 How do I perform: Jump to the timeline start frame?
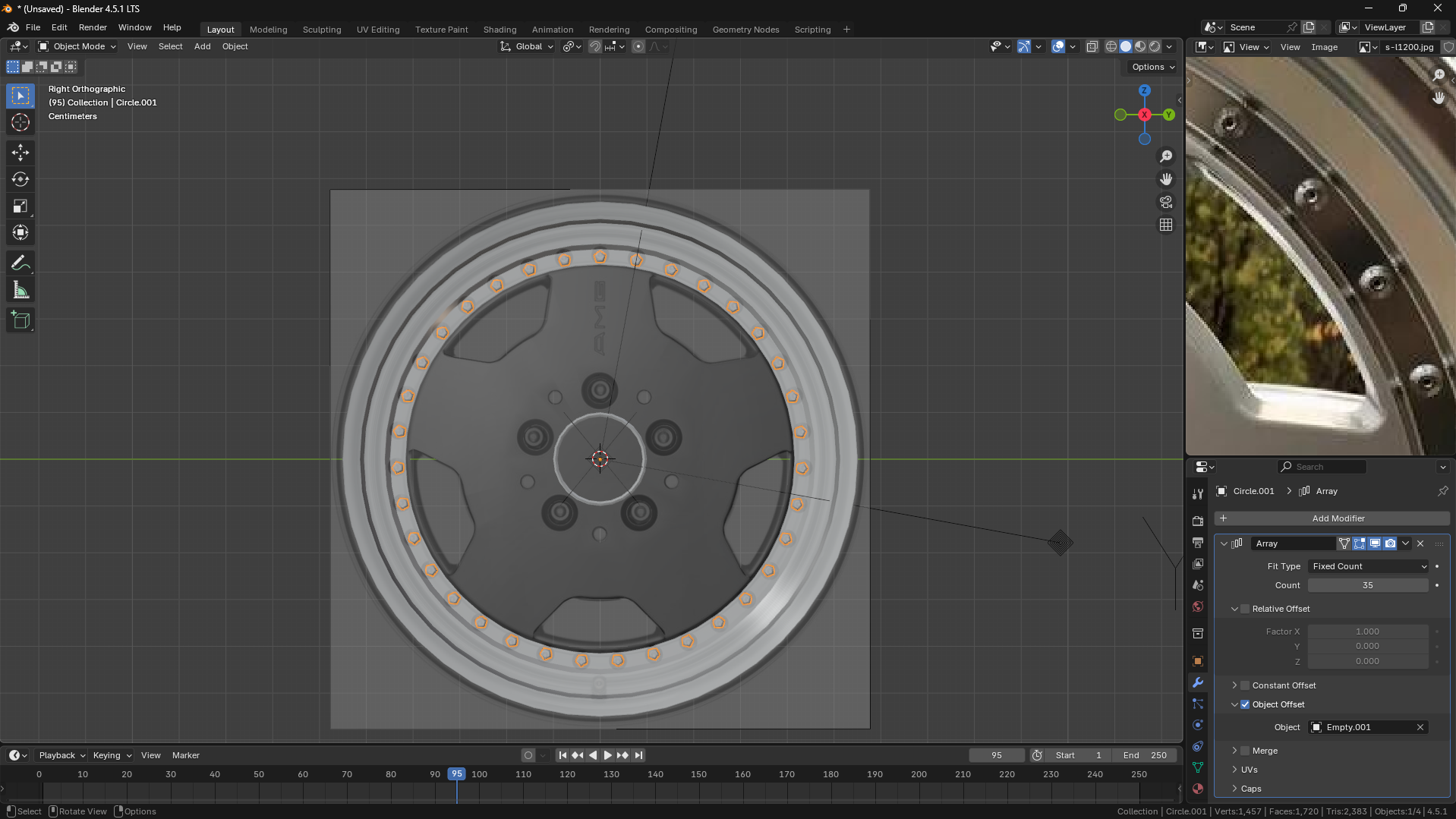563,755
